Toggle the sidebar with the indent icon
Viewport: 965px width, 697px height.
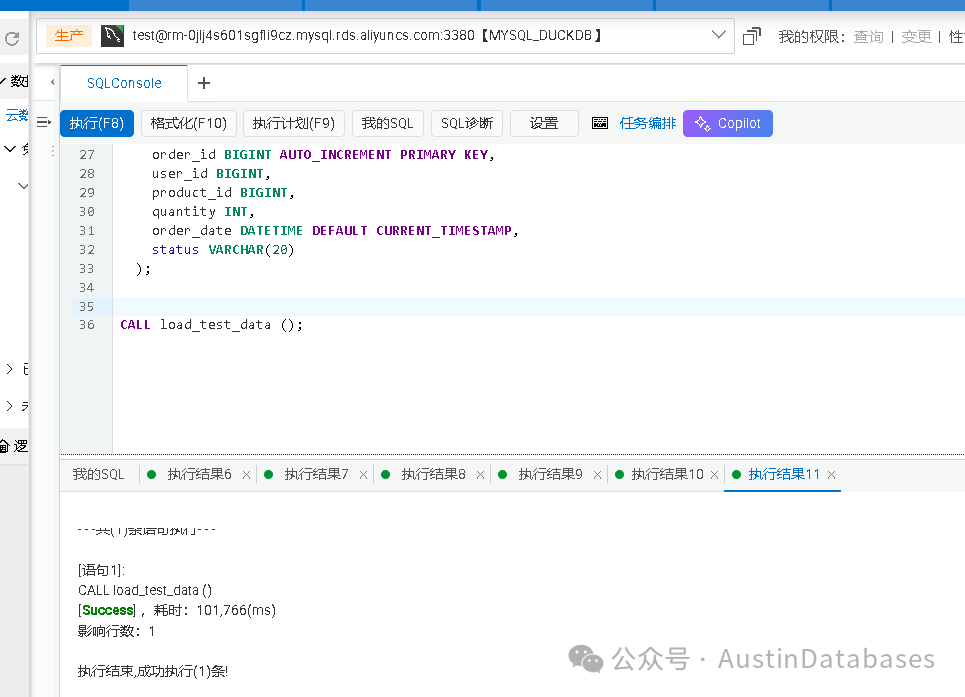coord(44,122)
